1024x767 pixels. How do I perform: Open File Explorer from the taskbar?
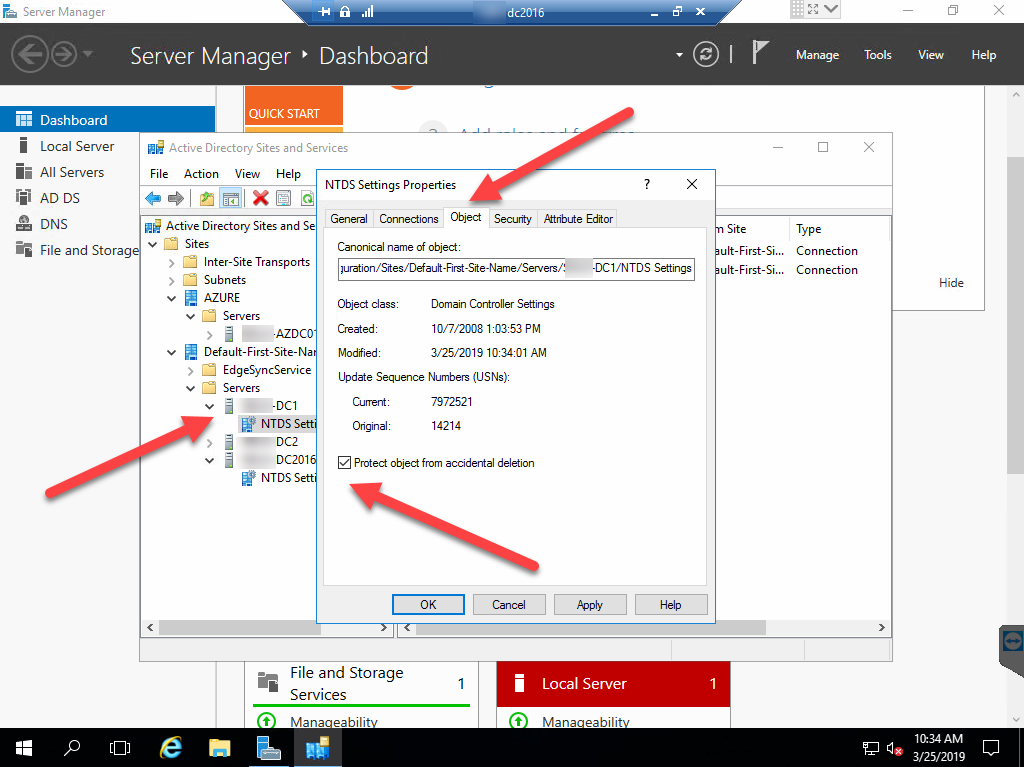(219, 747)
